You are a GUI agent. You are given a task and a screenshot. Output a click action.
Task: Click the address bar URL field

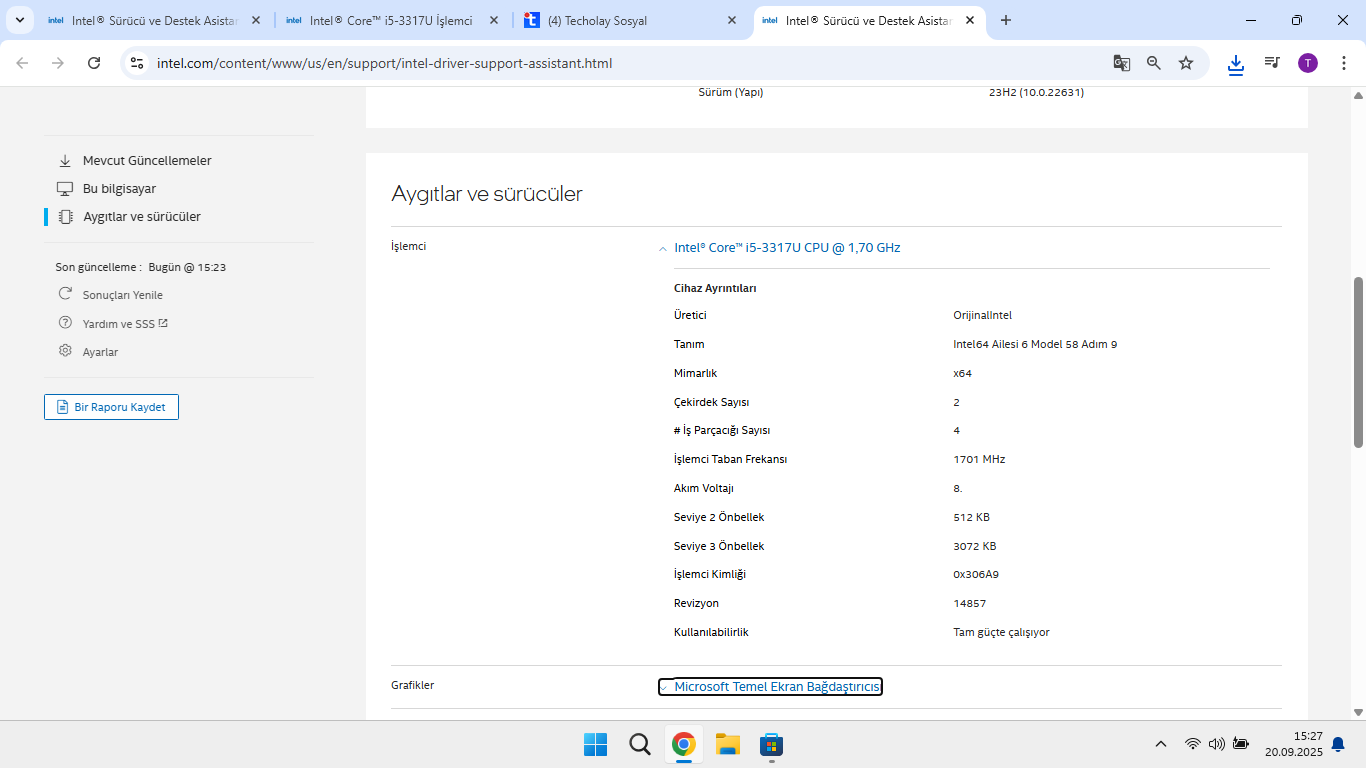point(630,63)
